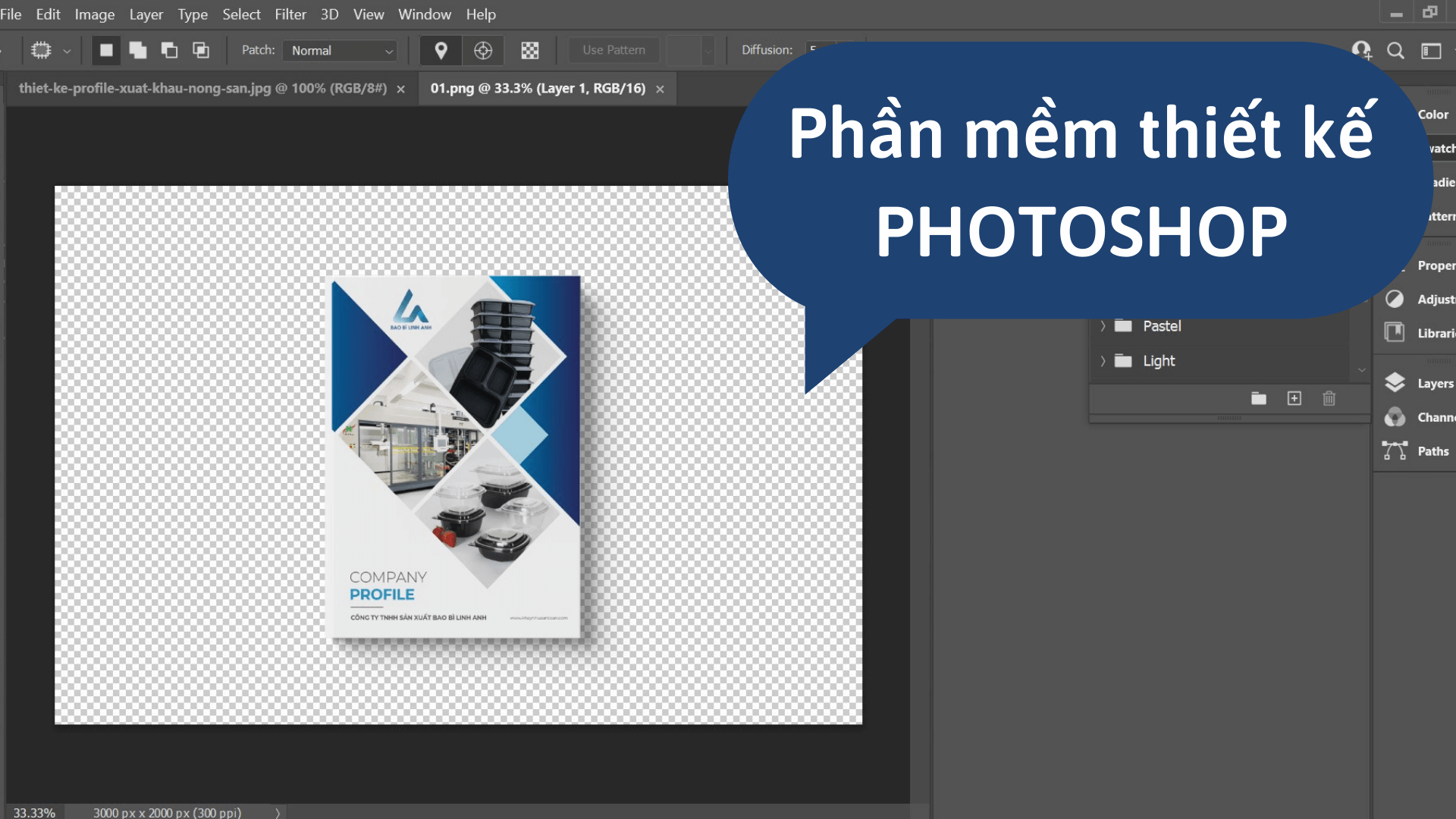
Task: Select the Add to selection icon
Action: point(137,50)
